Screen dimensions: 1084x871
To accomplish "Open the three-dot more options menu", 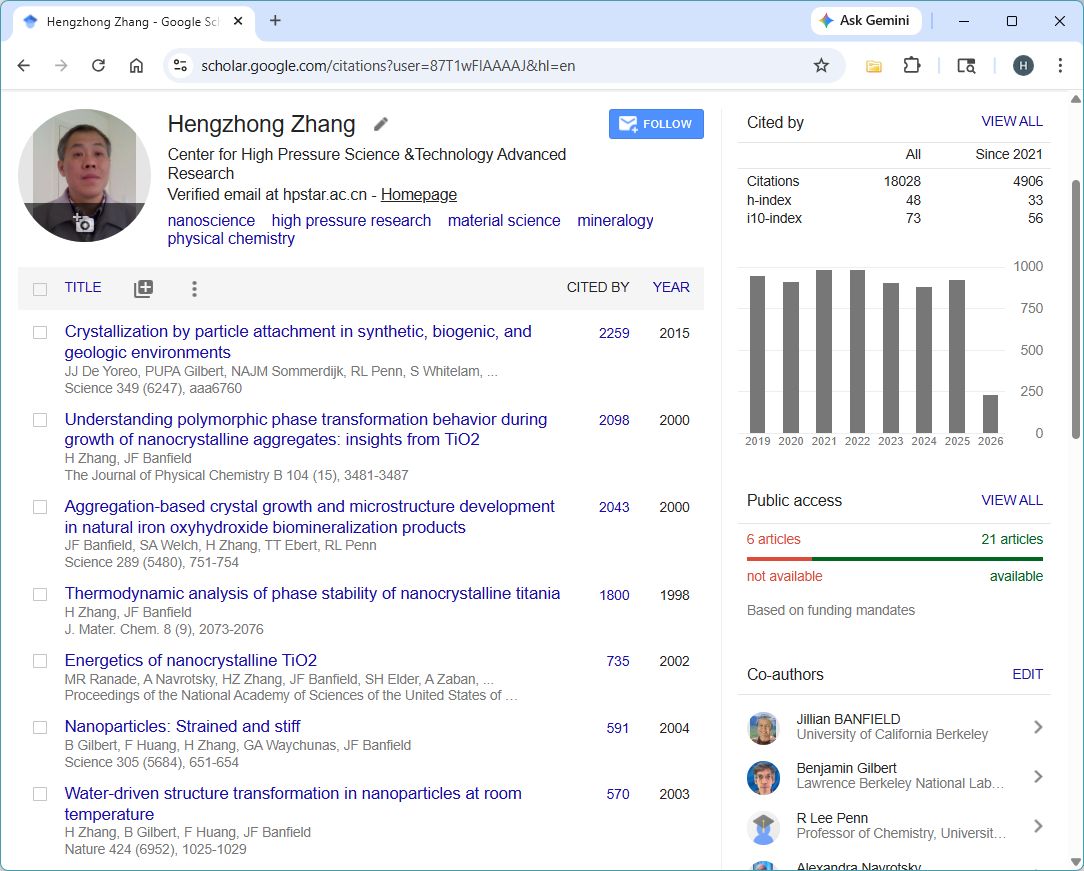I will pyautogui.click(x=194, y=289).
